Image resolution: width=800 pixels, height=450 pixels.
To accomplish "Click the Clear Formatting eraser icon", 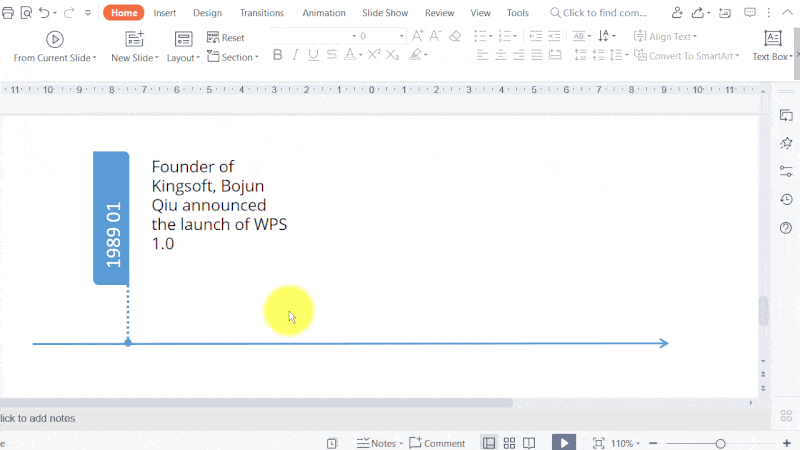I will point(455,36).
